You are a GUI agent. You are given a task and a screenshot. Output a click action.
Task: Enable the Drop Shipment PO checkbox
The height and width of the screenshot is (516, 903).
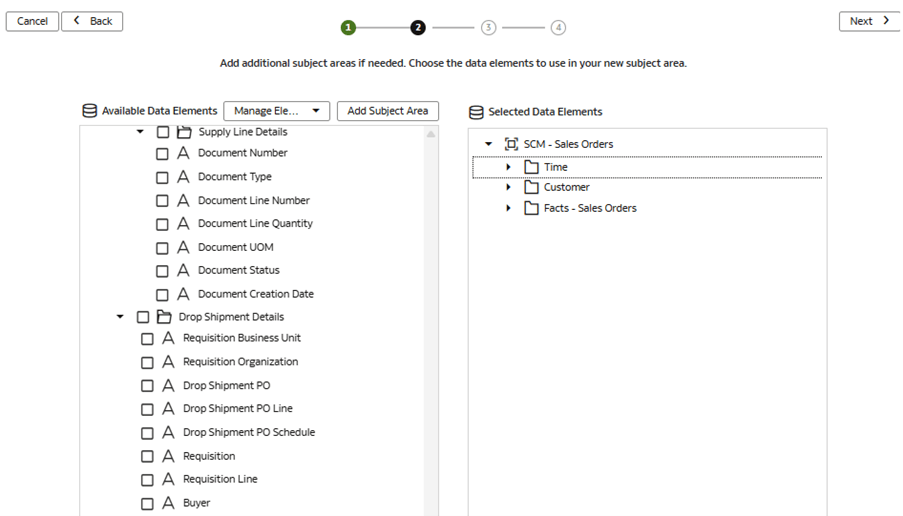tap(147, 386)
